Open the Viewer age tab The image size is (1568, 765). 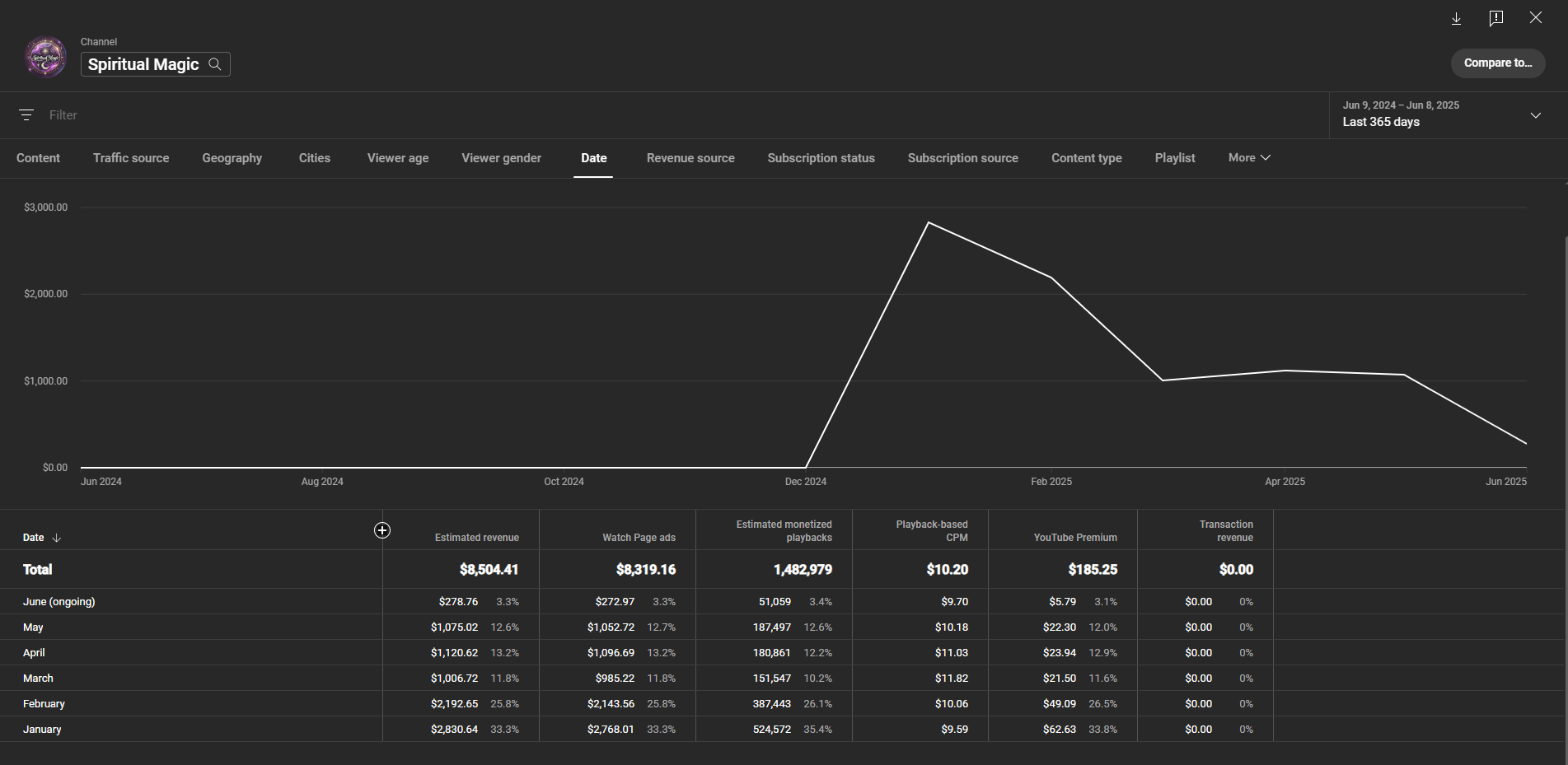(x=398, y=158)
